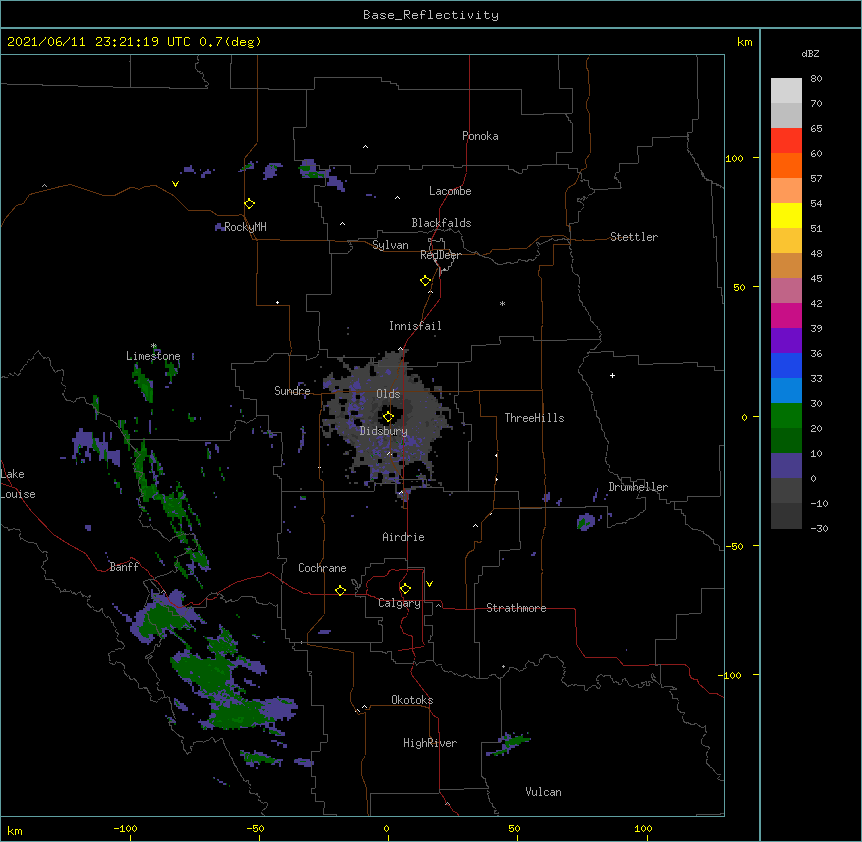The image size is (862, 842).
Task: Click the HighRiver label
Action: tap(430, 743)
